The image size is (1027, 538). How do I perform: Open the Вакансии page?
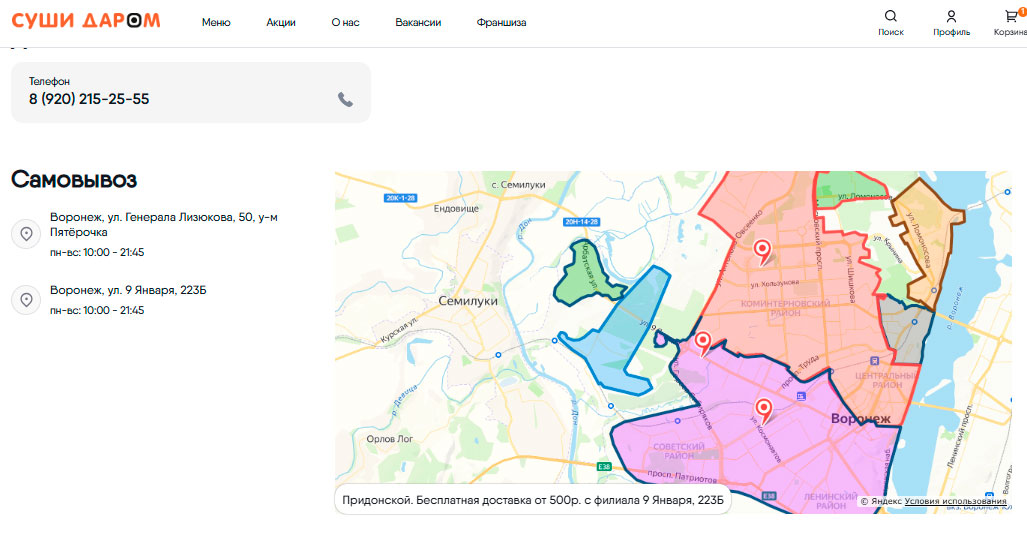coord(418,22)
